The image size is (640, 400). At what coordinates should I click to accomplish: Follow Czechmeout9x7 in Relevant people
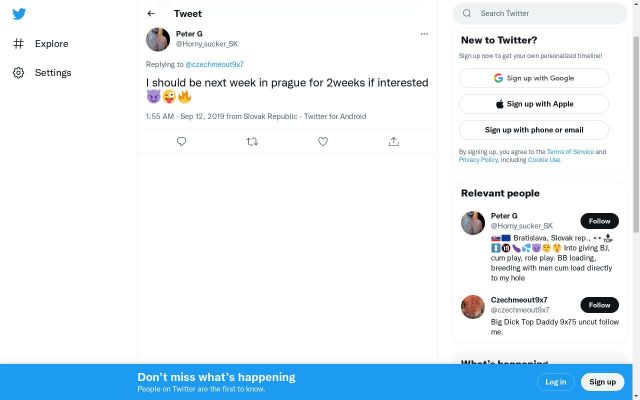click(x=599, y=305)
